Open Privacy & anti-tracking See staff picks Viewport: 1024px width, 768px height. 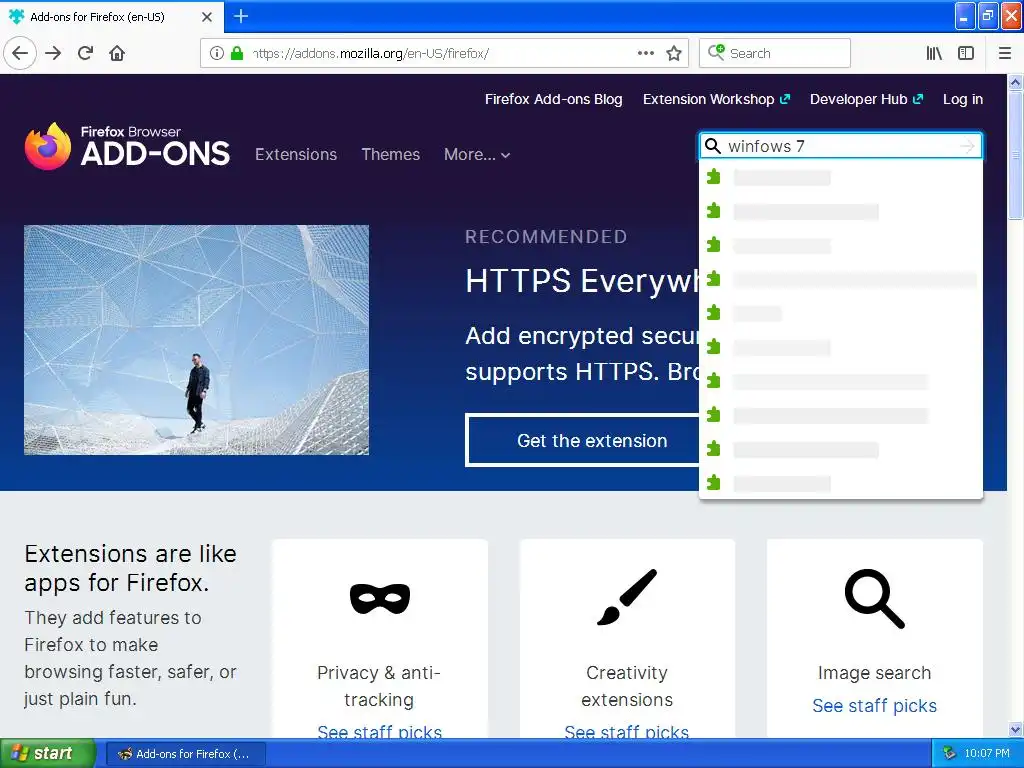click(x=379, y=732)
